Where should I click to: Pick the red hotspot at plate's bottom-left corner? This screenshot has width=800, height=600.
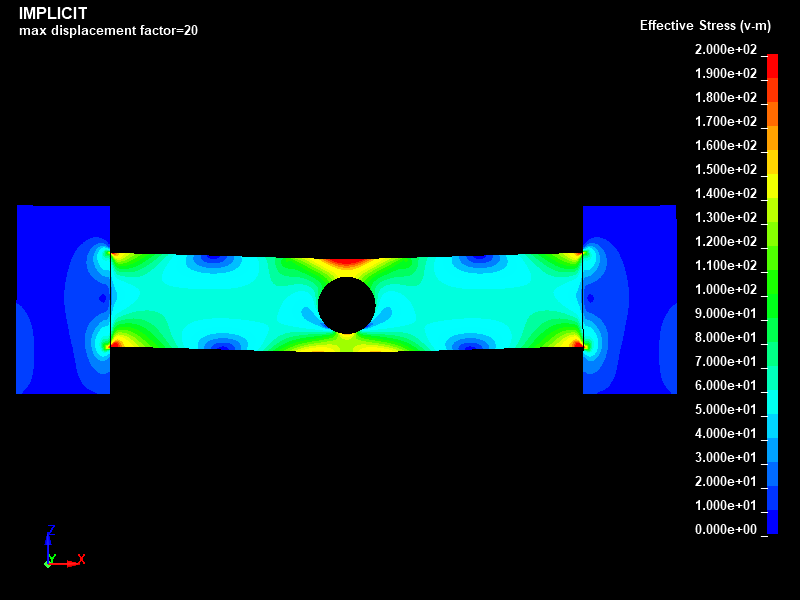[x=116, y=343]
